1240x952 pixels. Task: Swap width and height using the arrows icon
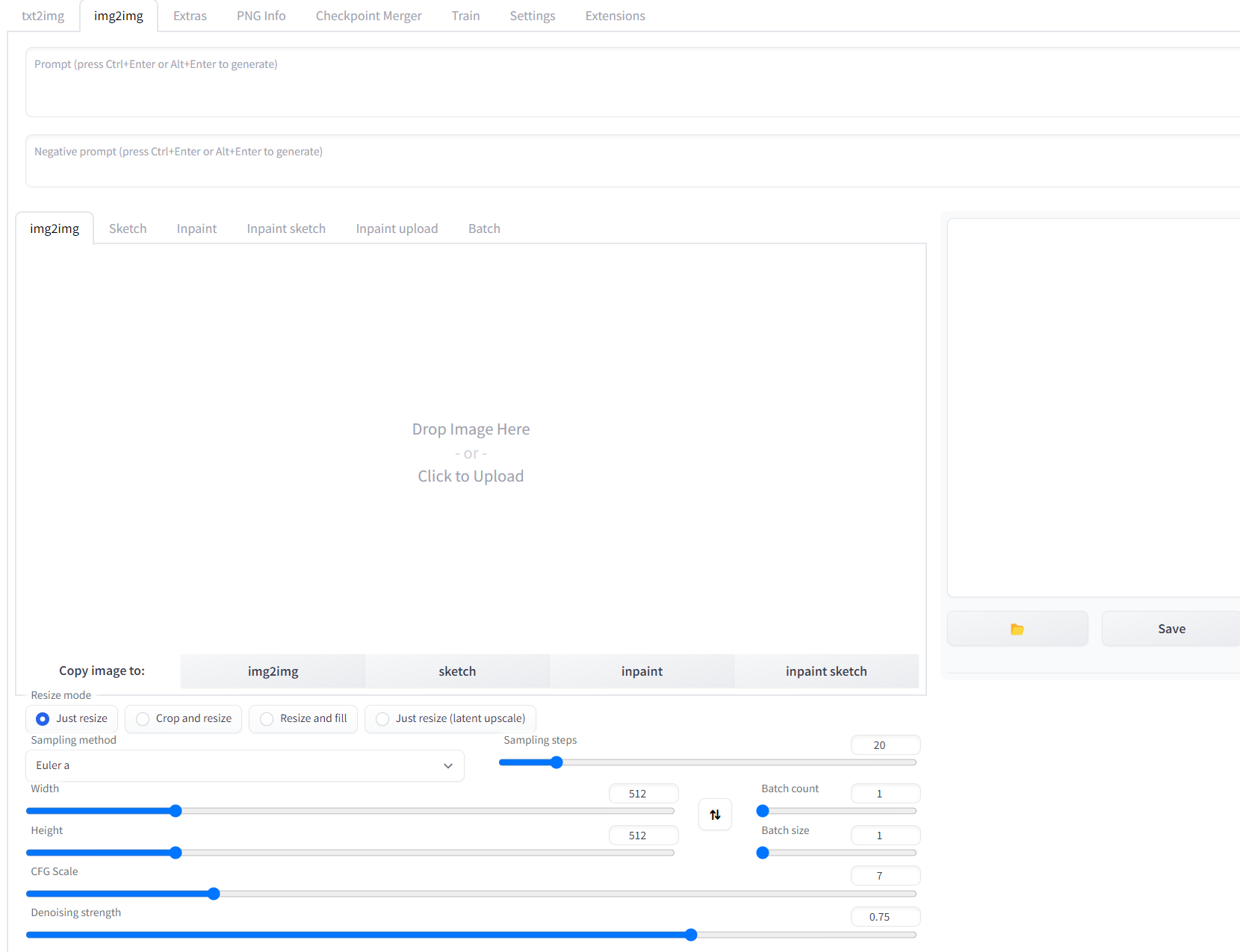[x=715, y=814]
